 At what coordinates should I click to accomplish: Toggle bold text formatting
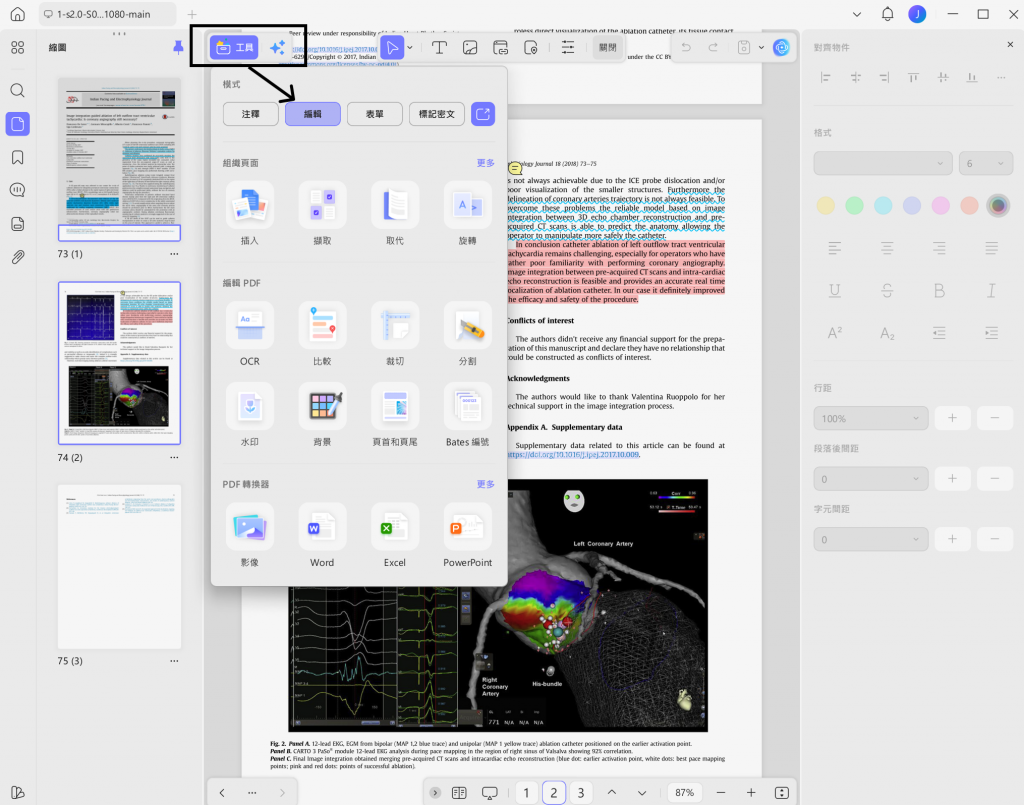(x=939, y=291)
